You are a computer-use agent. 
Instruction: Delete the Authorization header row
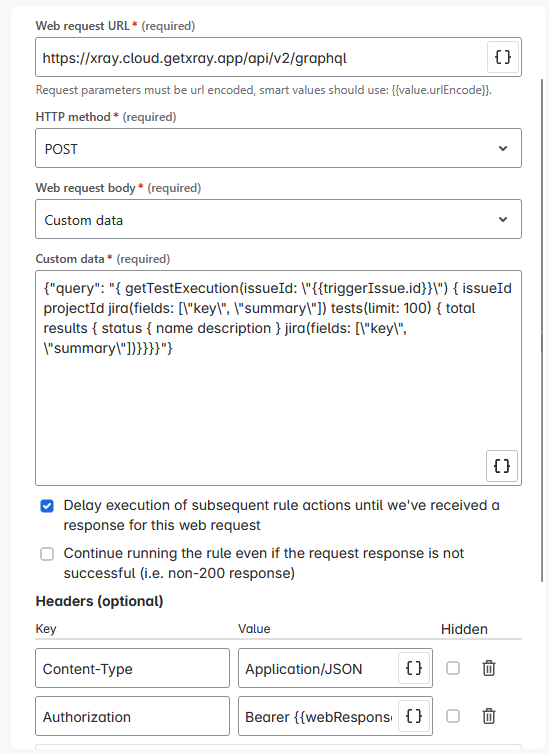coord(489,716)
